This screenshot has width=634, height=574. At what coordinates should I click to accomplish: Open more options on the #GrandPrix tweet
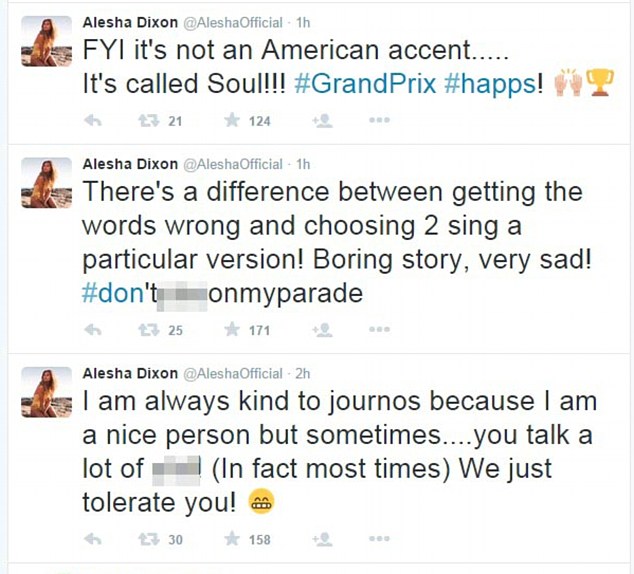coord(378,121)
